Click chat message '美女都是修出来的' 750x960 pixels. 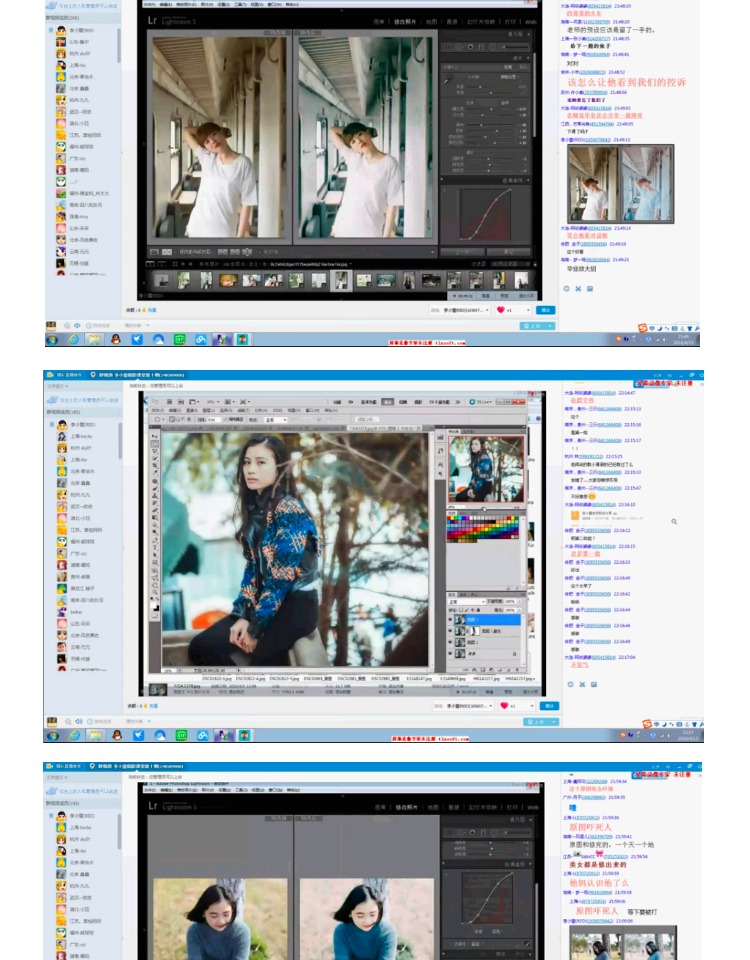tap(598, 864)
